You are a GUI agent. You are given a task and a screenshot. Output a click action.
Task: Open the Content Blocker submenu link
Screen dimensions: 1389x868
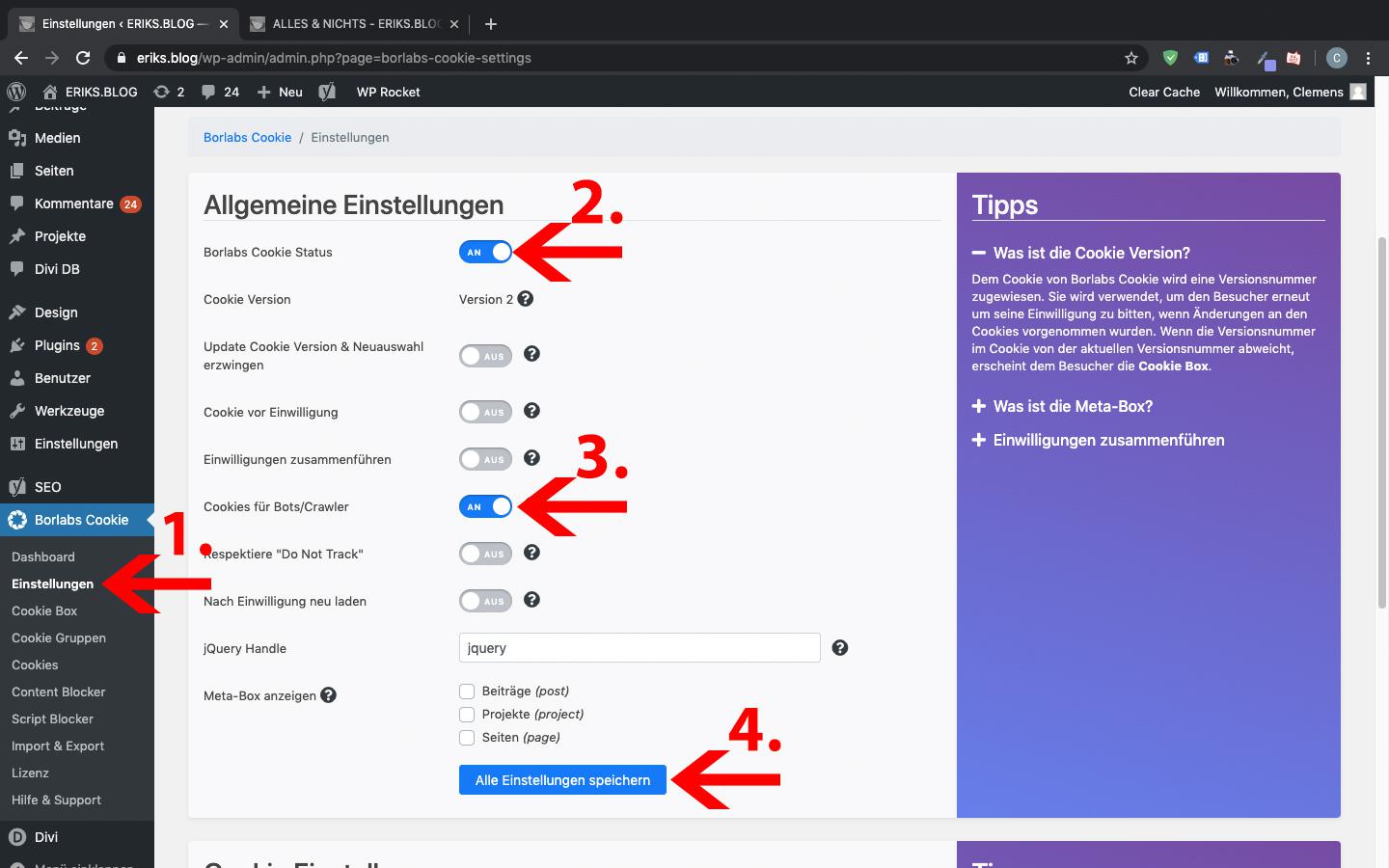[58, 692]
